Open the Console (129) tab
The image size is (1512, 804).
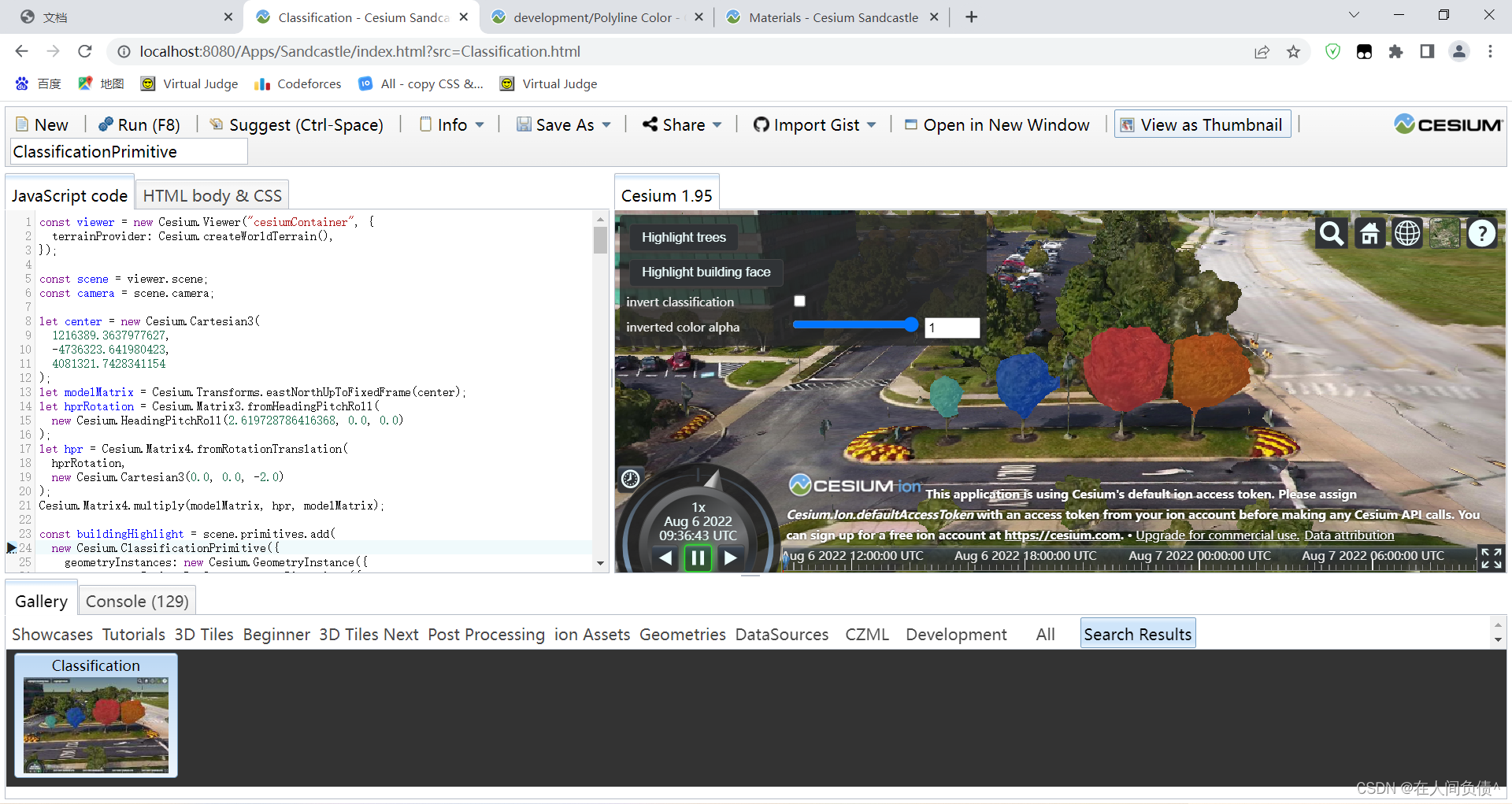[x=137, y=601]
